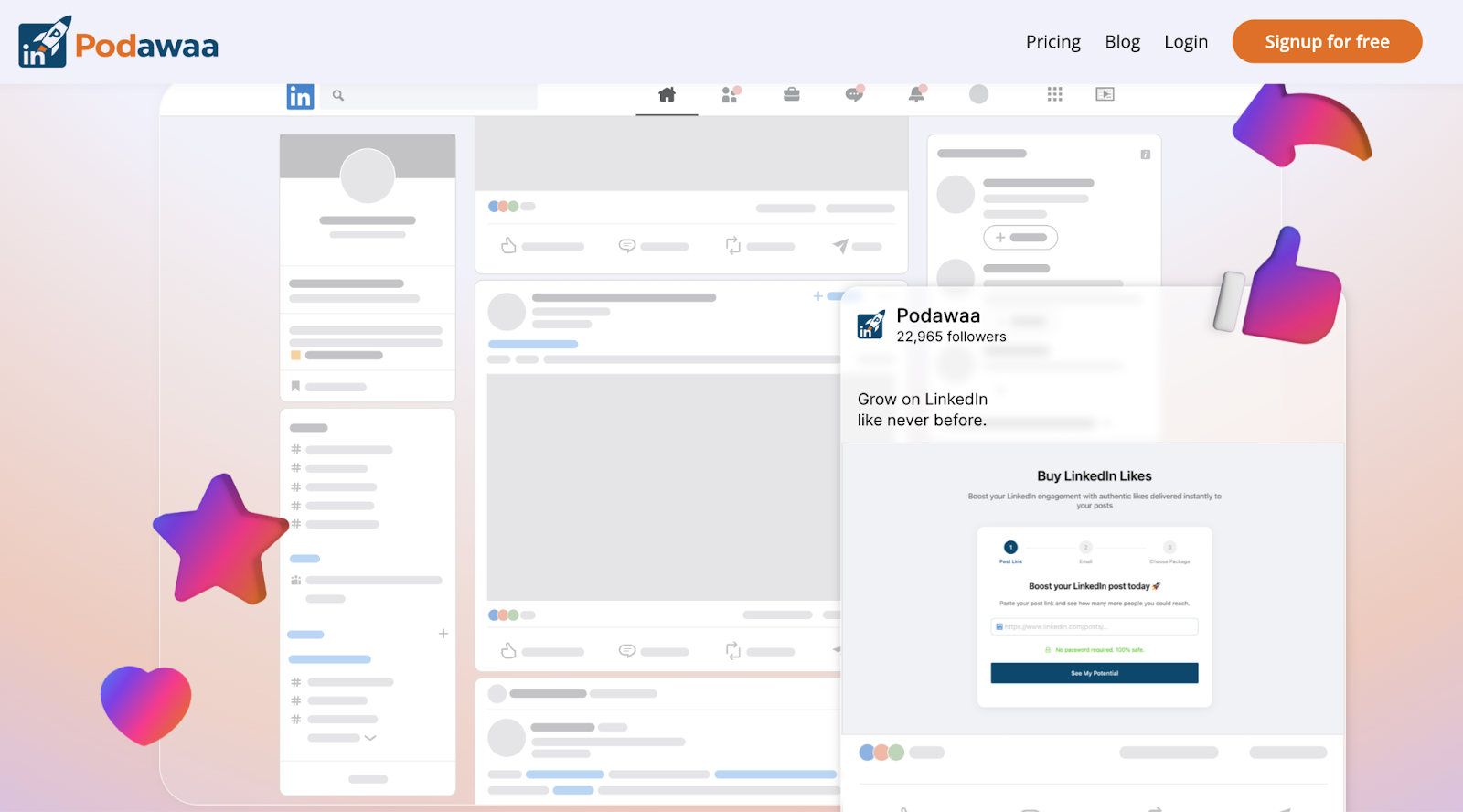1463x812 pixels.
Task: Click the Podawaa logo in the header
Action: tap(118, 42)
